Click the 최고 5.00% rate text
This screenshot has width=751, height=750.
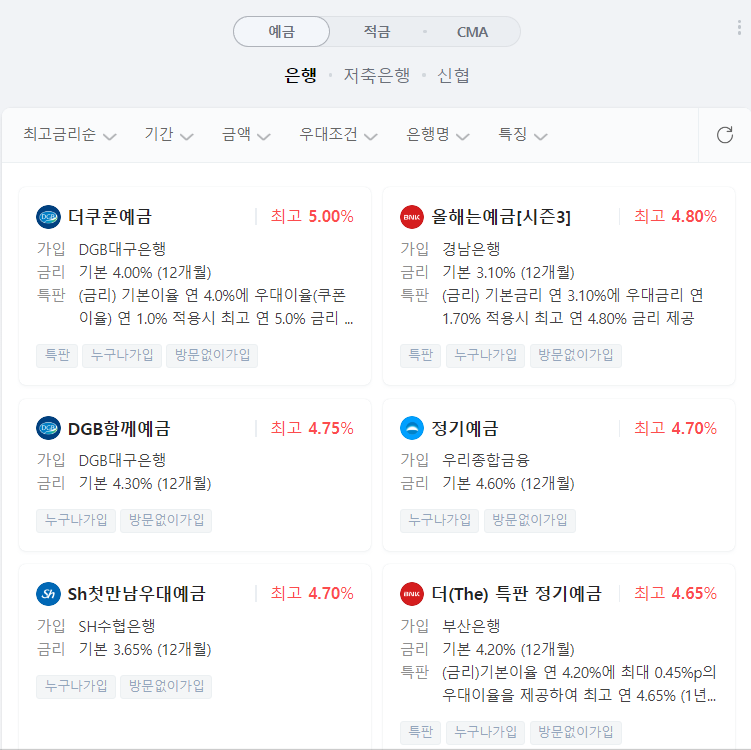point(312,216)
